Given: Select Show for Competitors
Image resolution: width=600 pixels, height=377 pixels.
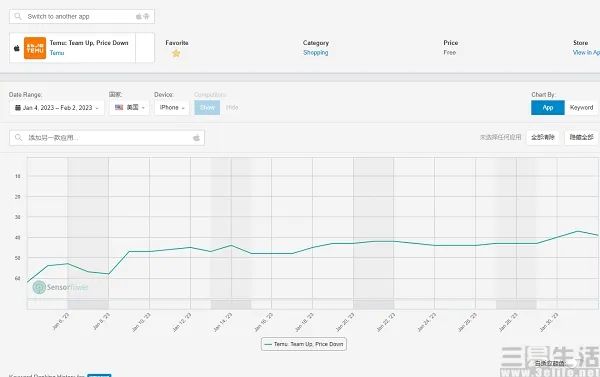Looking at the screenshot, I should pos(207,108).
